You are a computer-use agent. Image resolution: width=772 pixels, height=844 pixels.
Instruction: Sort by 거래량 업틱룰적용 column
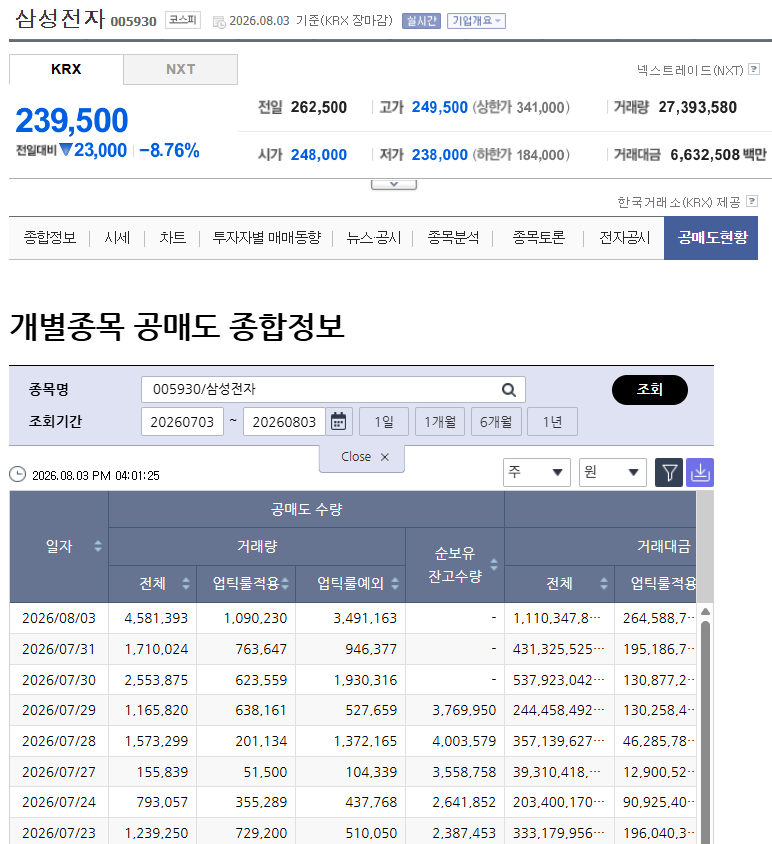[x=285, y=583]
